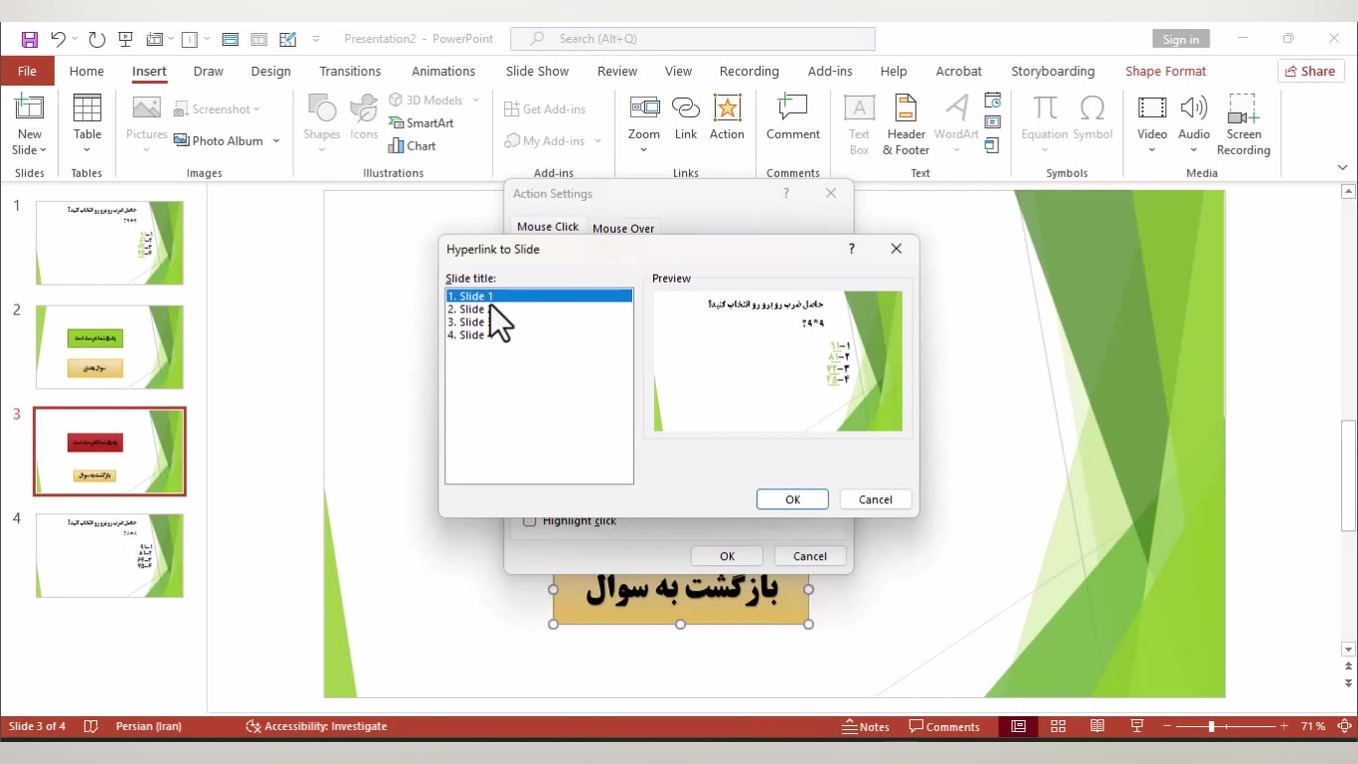Start slideshow from beginning in Quick Access Toolbar

point(126,39)
